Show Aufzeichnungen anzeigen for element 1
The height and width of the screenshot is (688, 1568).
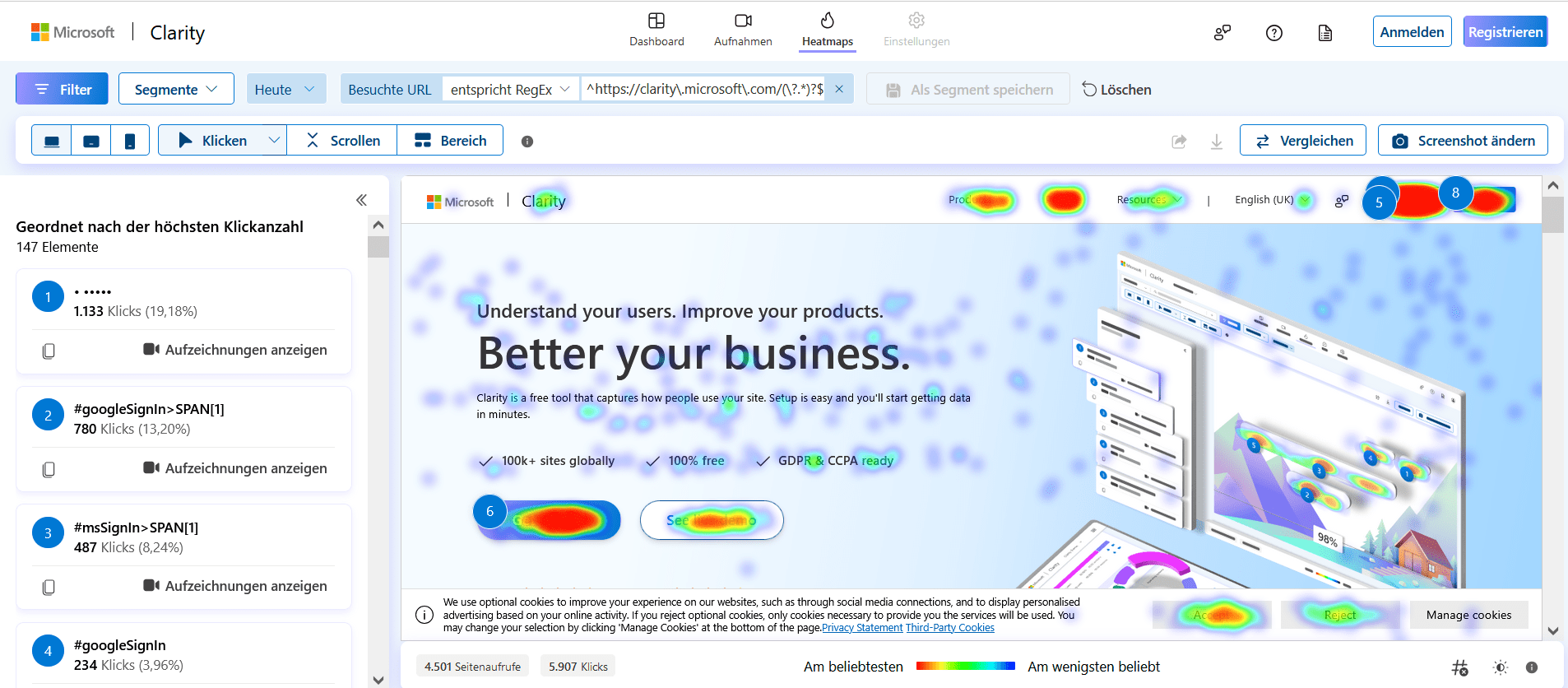(x=235, y=350)
